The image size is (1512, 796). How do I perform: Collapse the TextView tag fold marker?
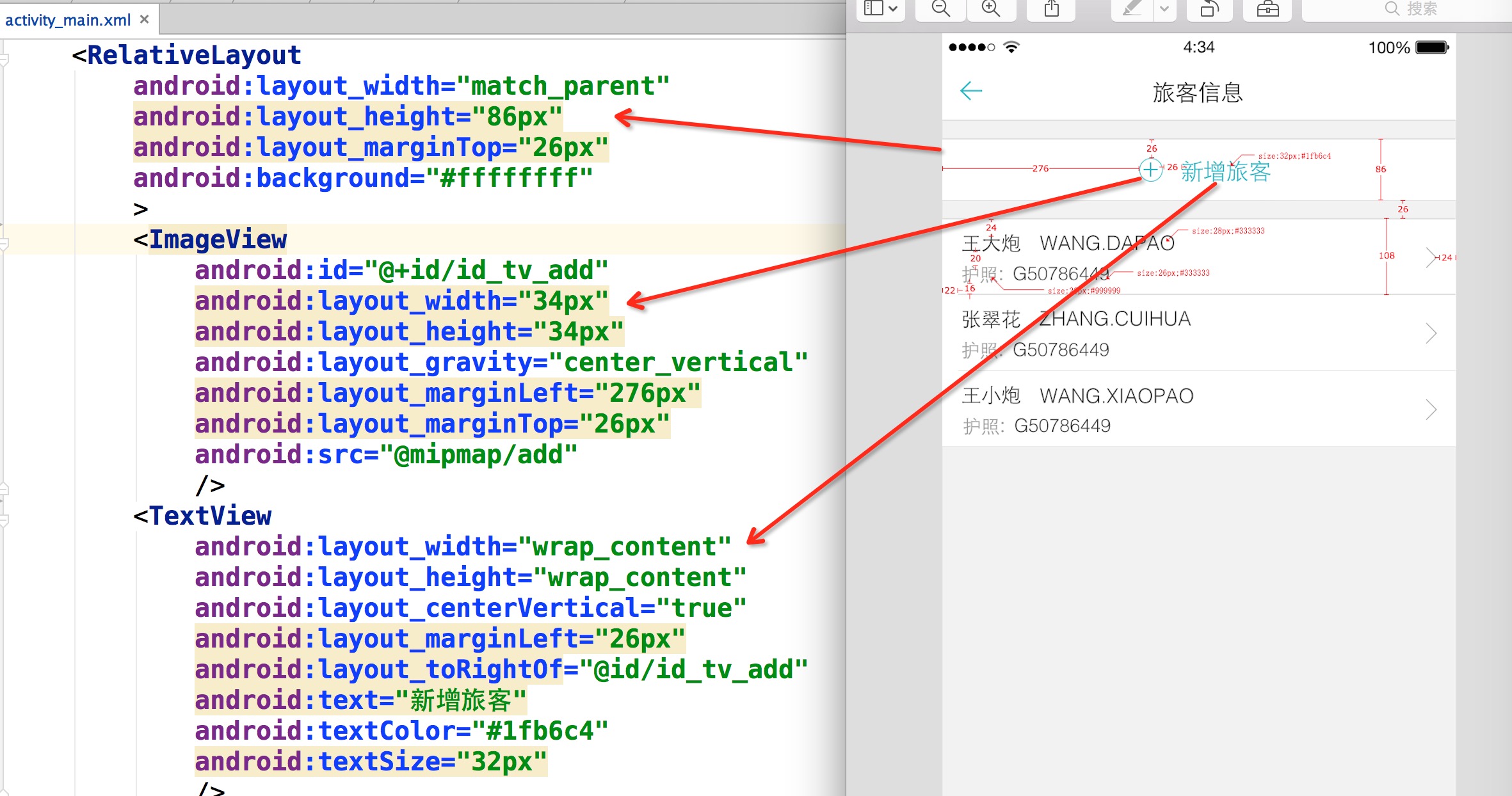(x=4, y=520)
